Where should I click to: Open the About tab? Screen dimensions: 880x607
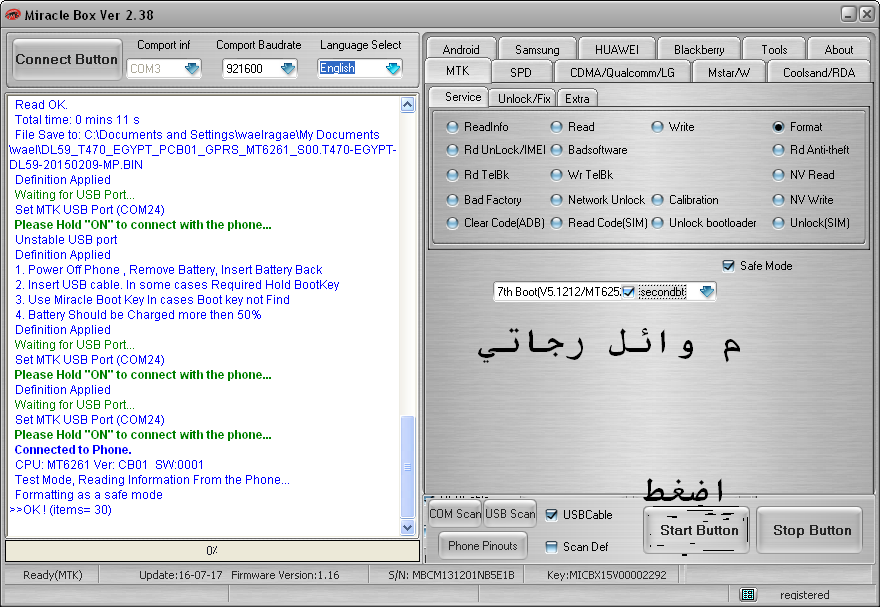point(838,49)
